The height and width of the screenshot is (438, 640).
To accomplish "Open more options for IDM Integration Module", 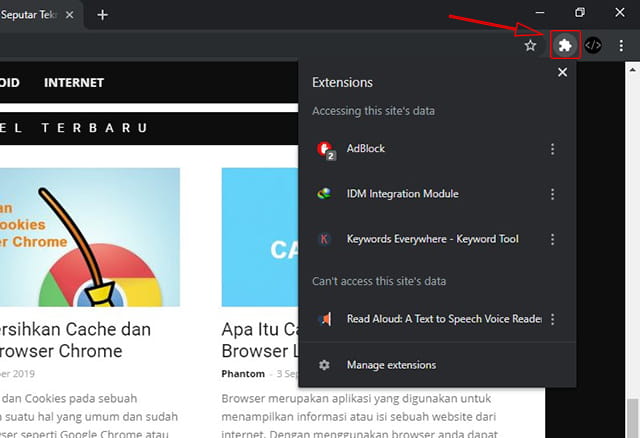I will coord(552,193).
